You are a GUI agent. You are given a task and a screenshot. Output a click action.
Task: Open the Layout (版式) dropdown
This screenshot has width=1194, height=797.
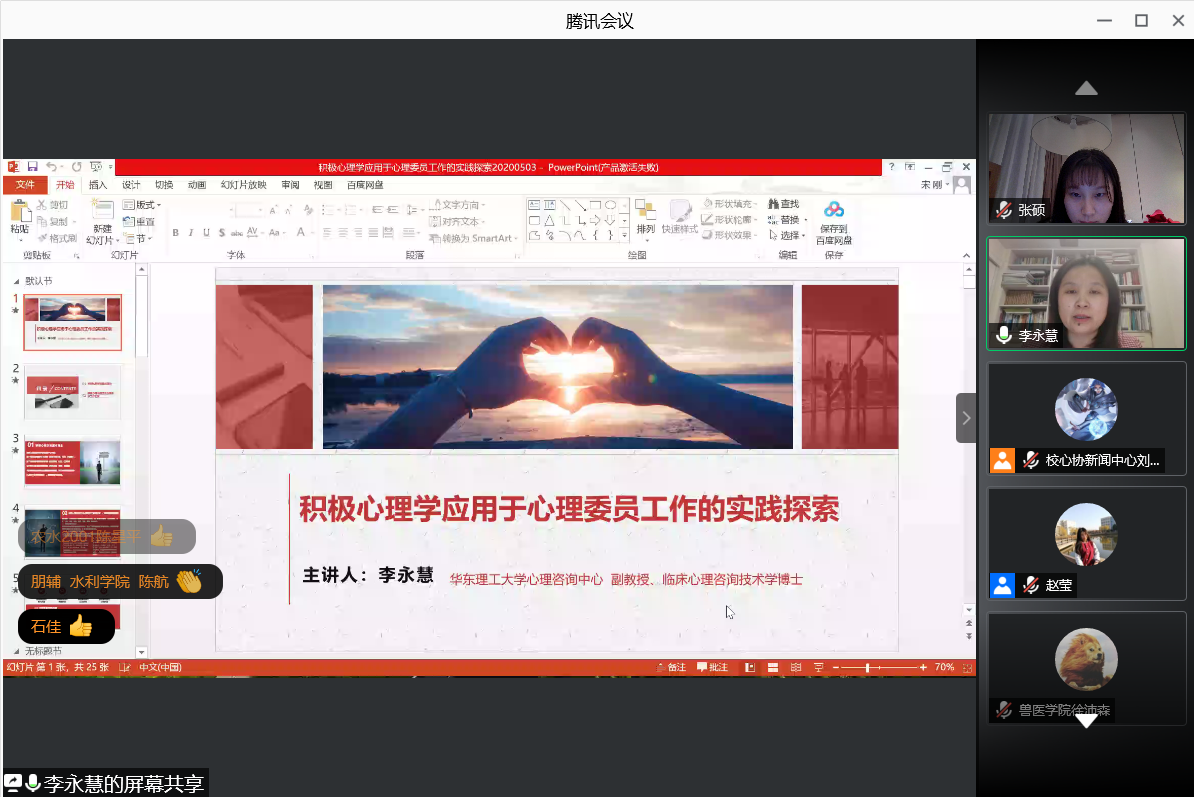[141, 205]
